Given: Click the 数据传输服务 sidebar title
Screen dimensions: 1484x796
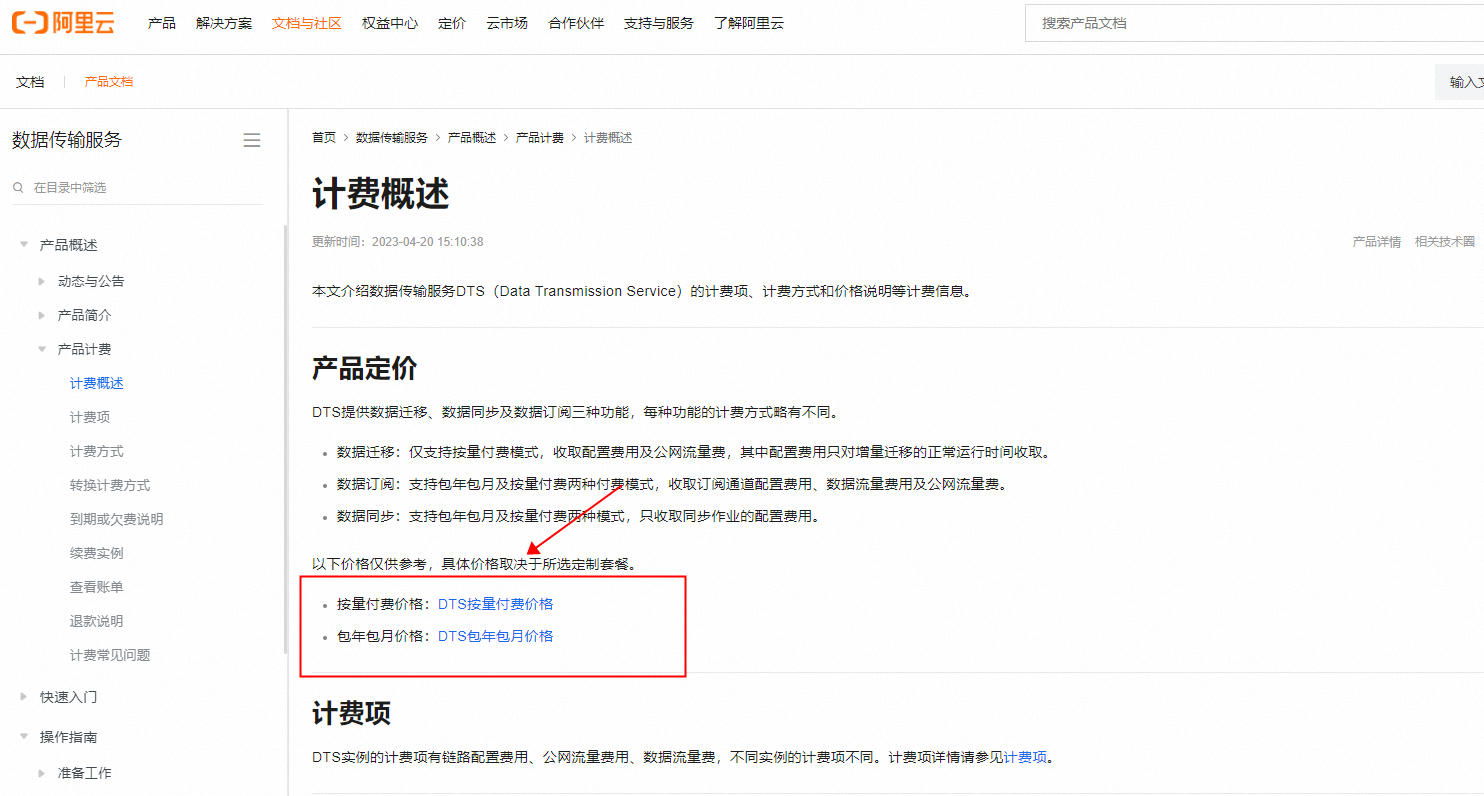Looking at the screenshot, I should [67, 140].
